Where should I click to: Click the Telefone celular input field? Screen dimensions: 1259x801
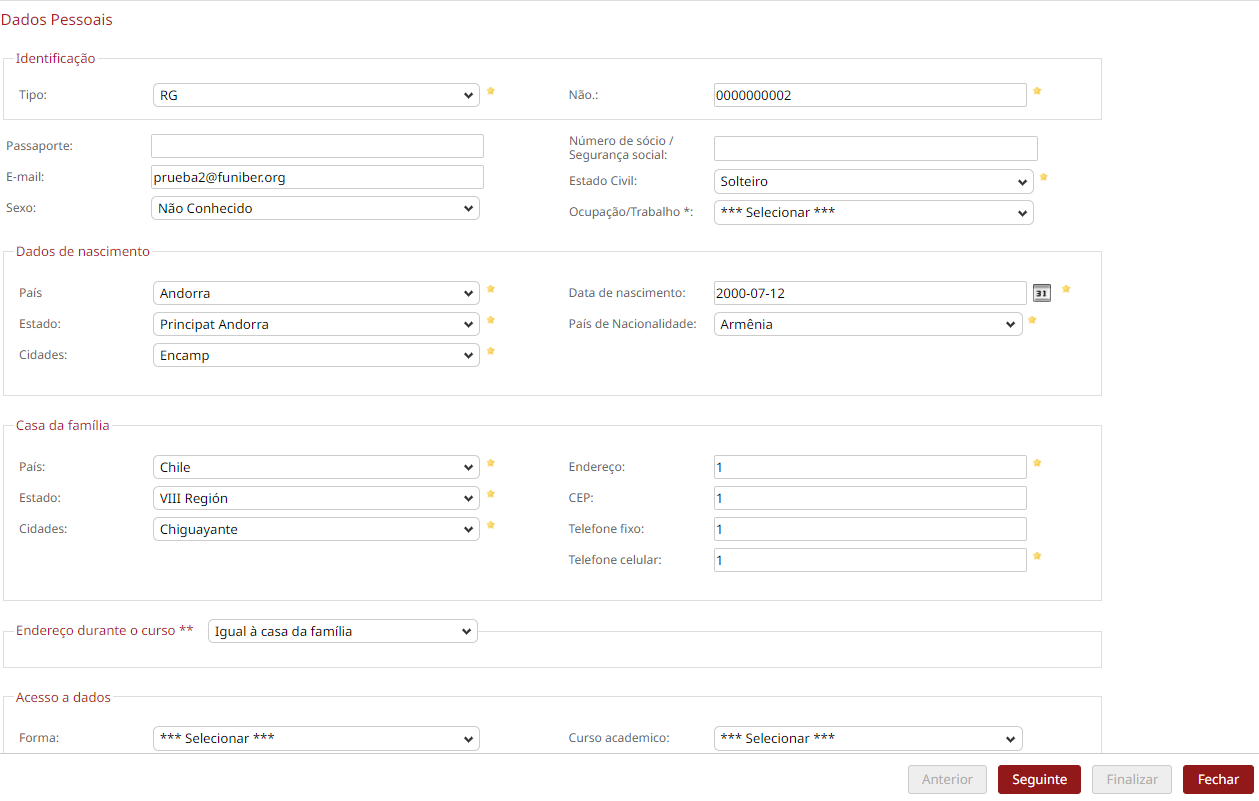[869, 560]
